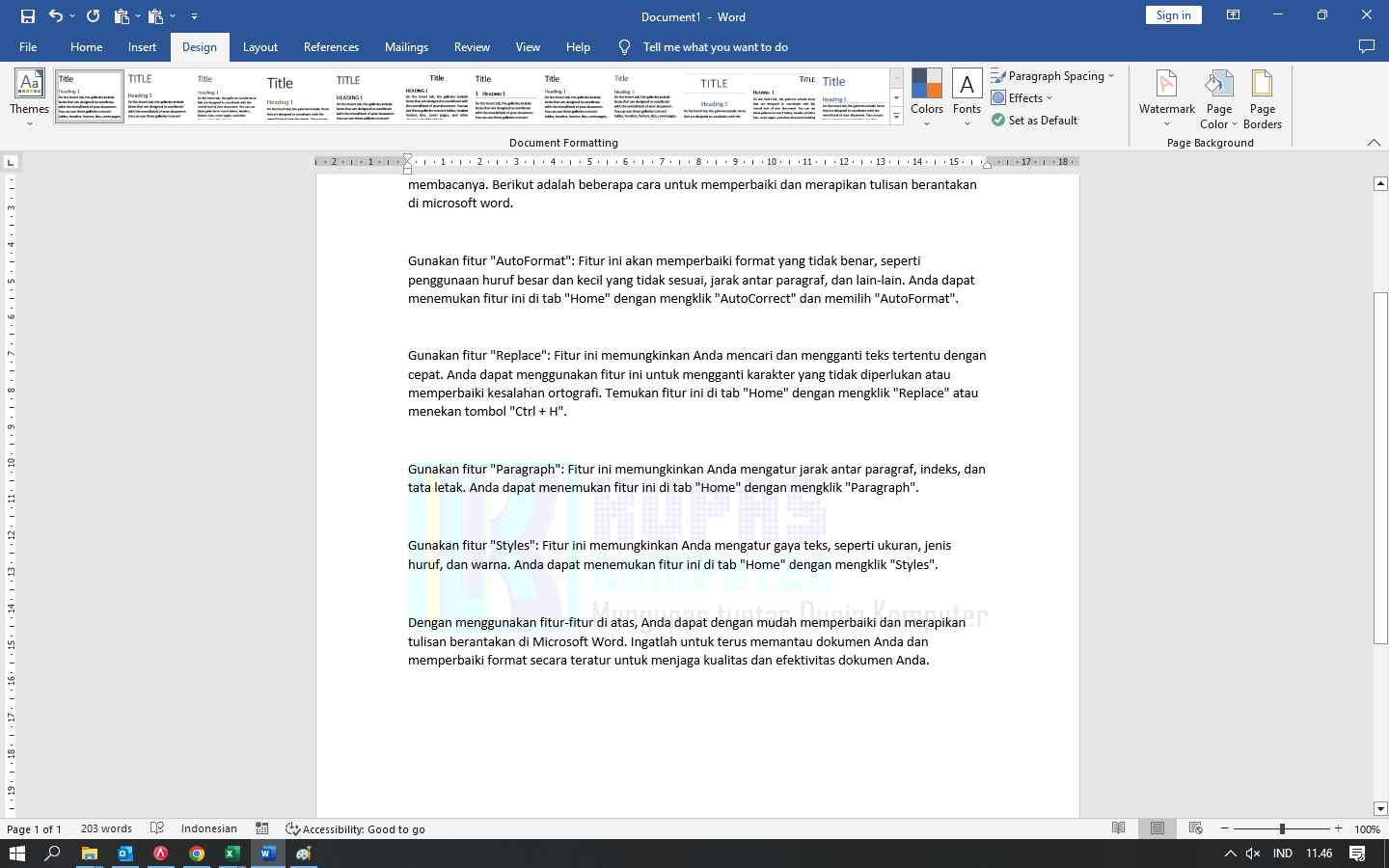Click the vertical scrollbar up arrow
This screenshot has width=1389, height=868.
tap(1380, 183)
